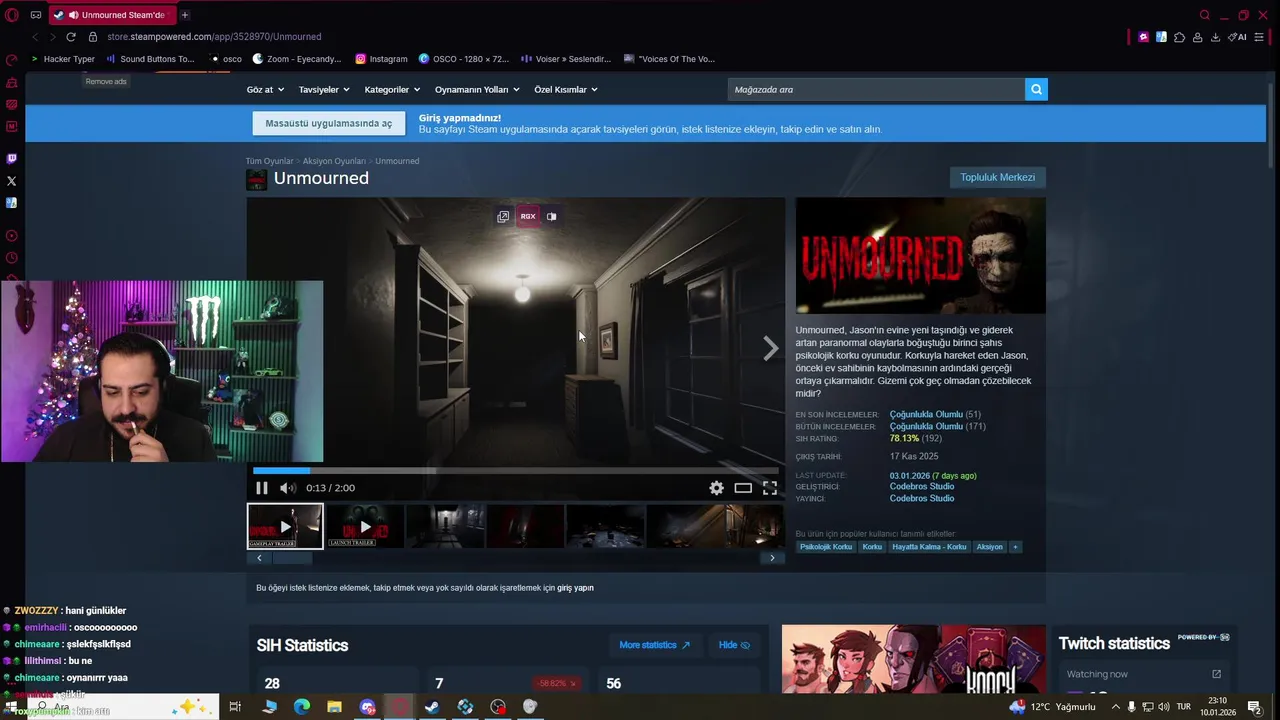Click the address bar URL
Screen dimensions: 1280x720
coord(214,37)
